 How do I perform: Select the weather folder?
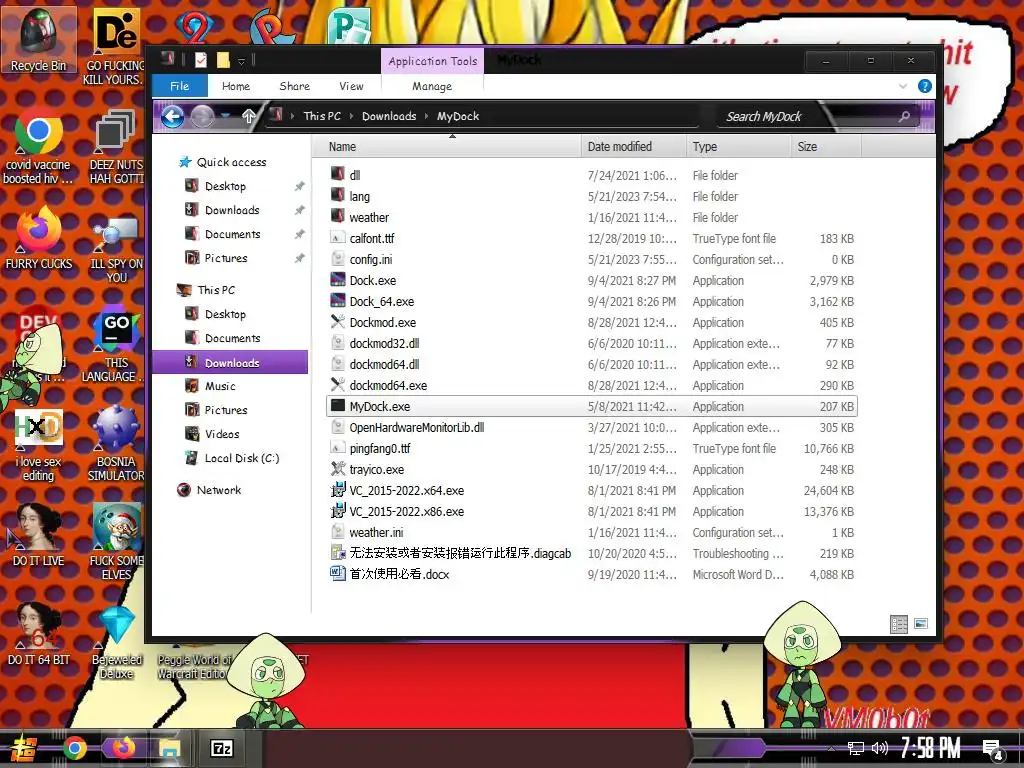(591, 217)
